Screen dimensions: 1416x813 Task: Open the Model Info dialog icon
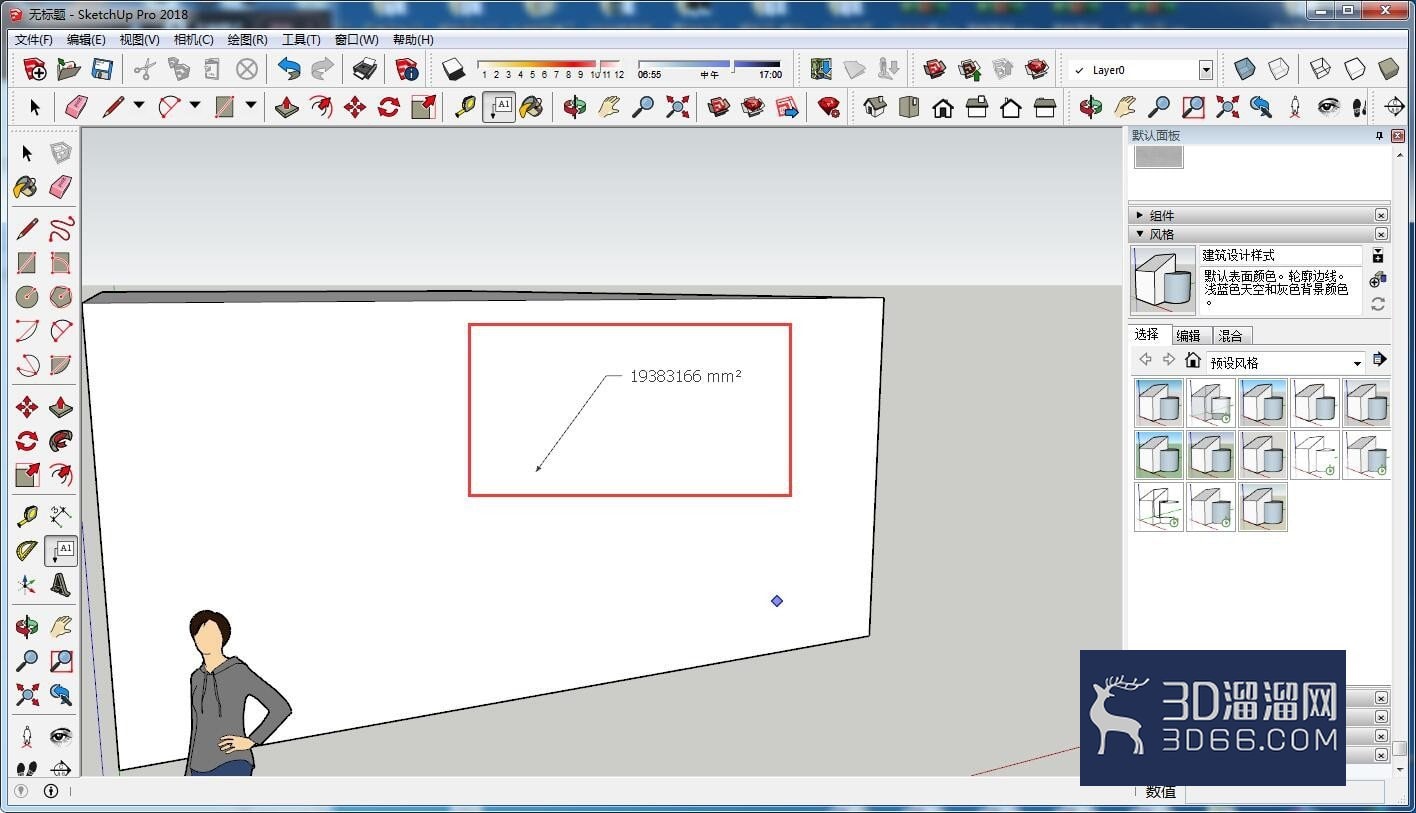407,69
